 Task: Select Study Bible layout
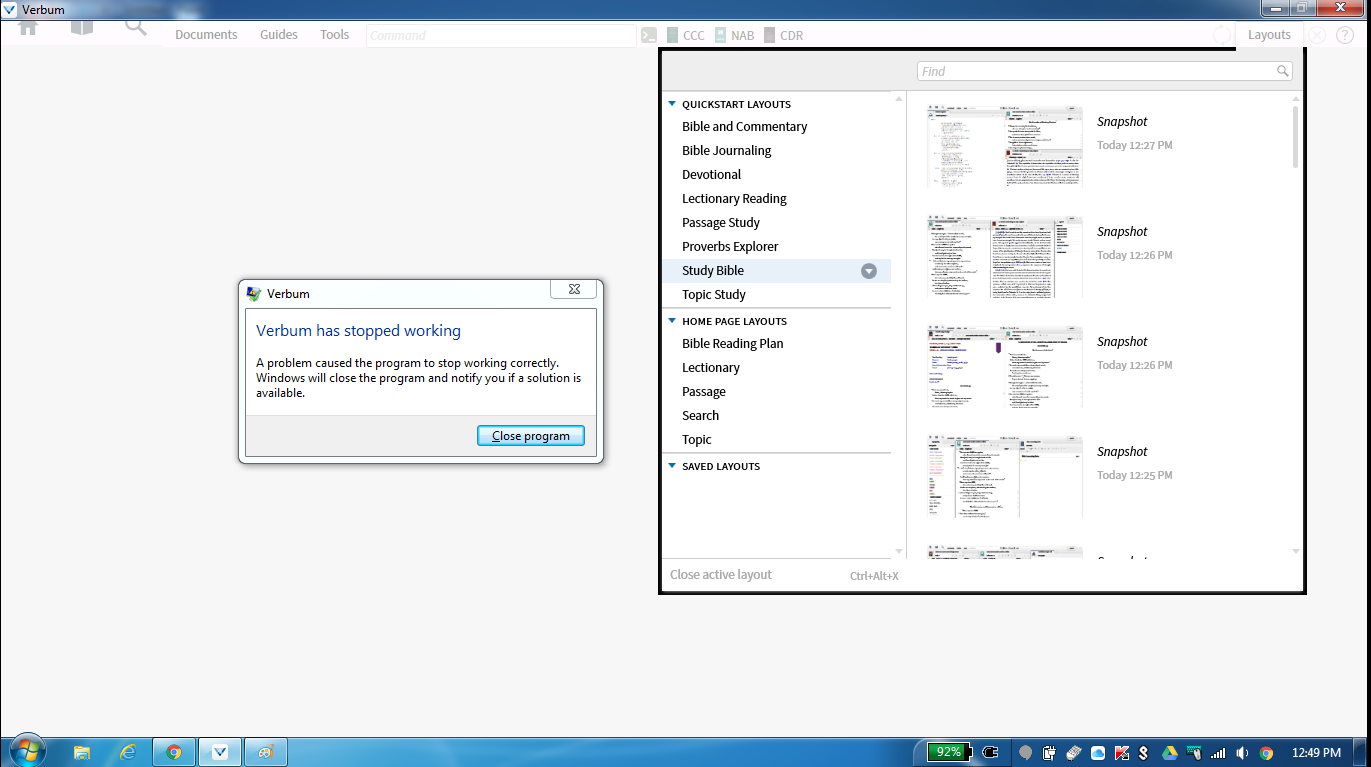point(776,271)
